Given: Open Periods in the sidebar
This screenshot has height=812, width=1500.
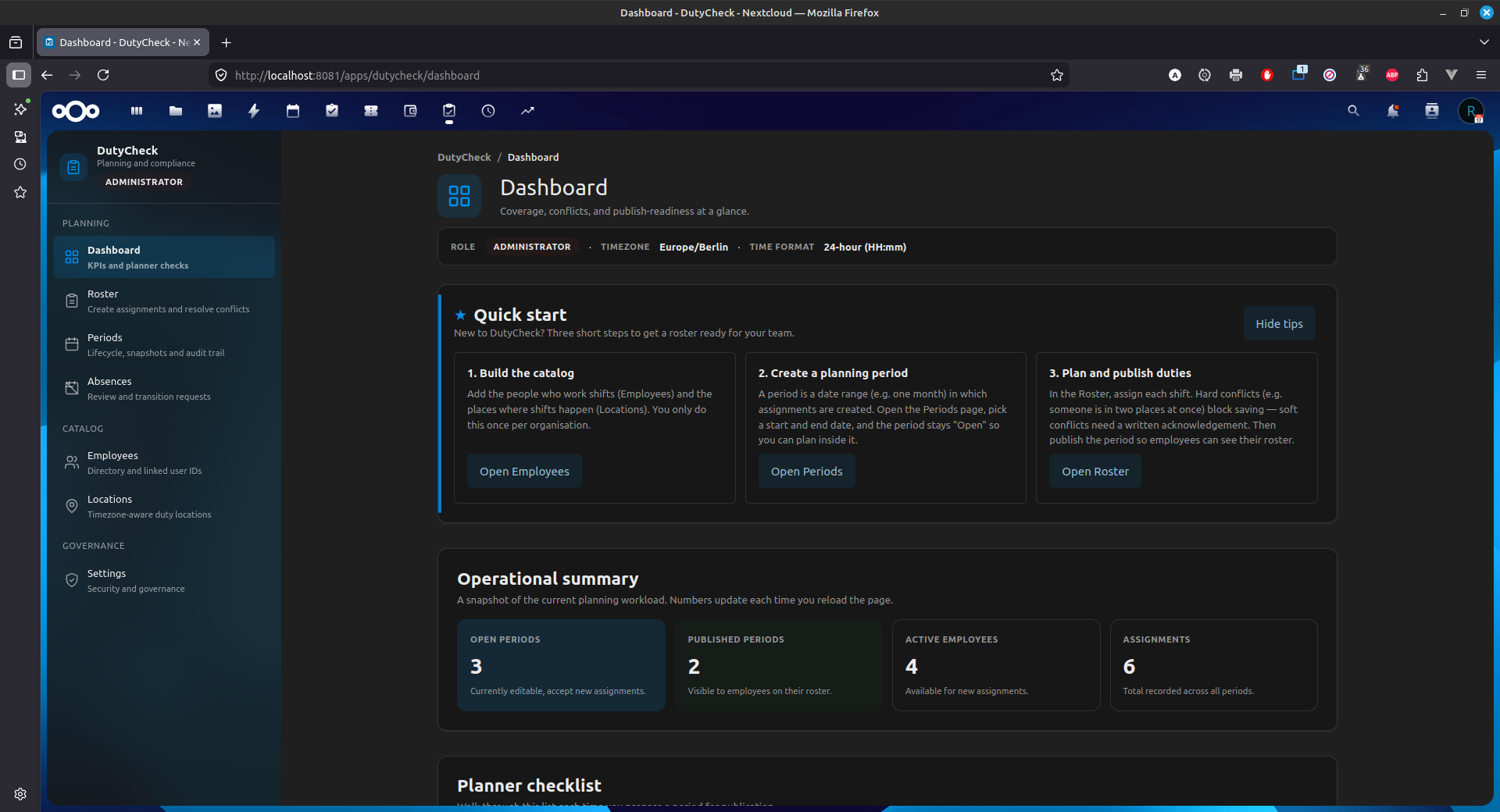Looking at the screenshot, I should coord(164,344).
